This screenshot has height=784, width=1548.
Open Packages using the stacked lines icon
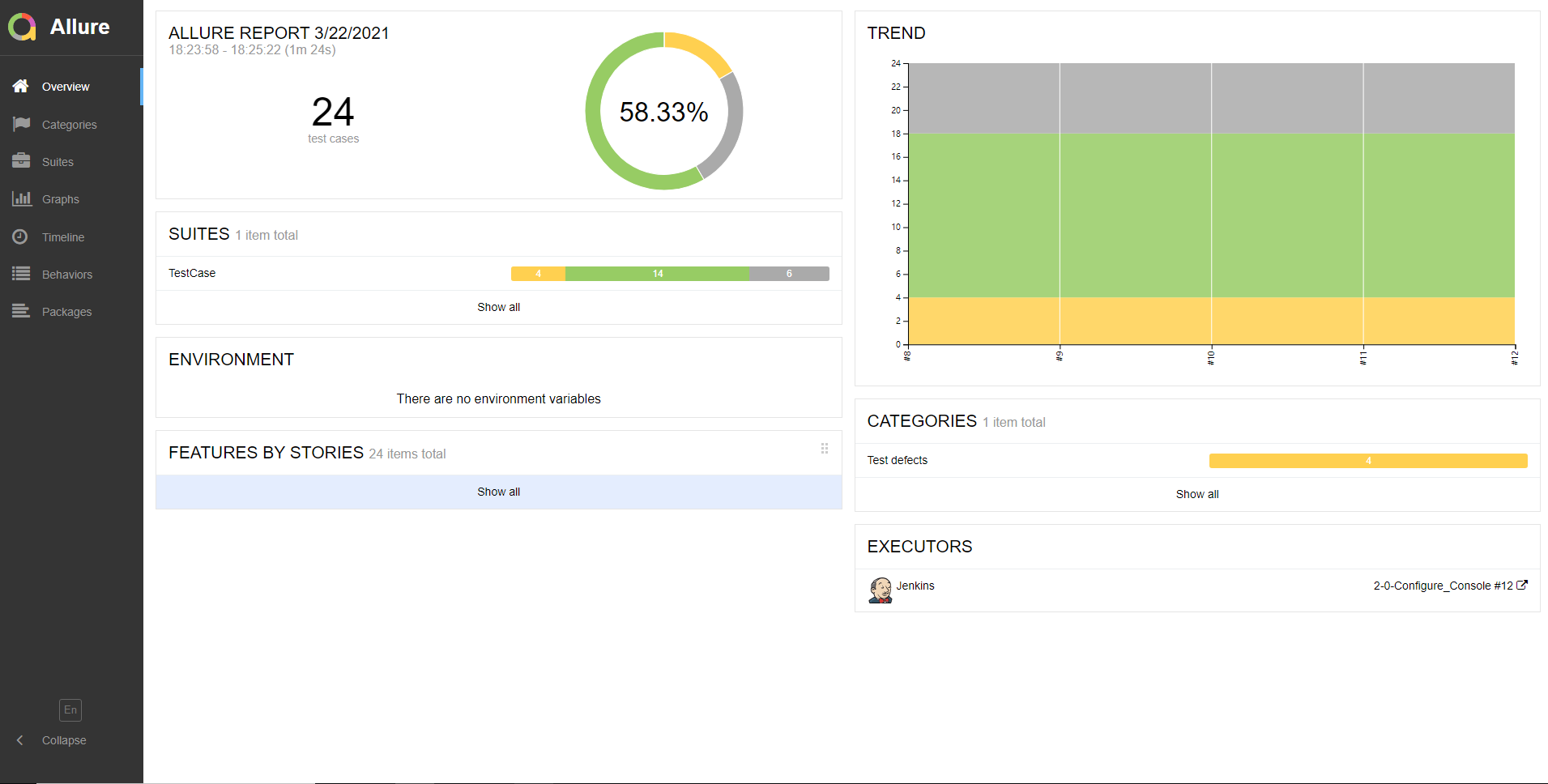[21, 311]
